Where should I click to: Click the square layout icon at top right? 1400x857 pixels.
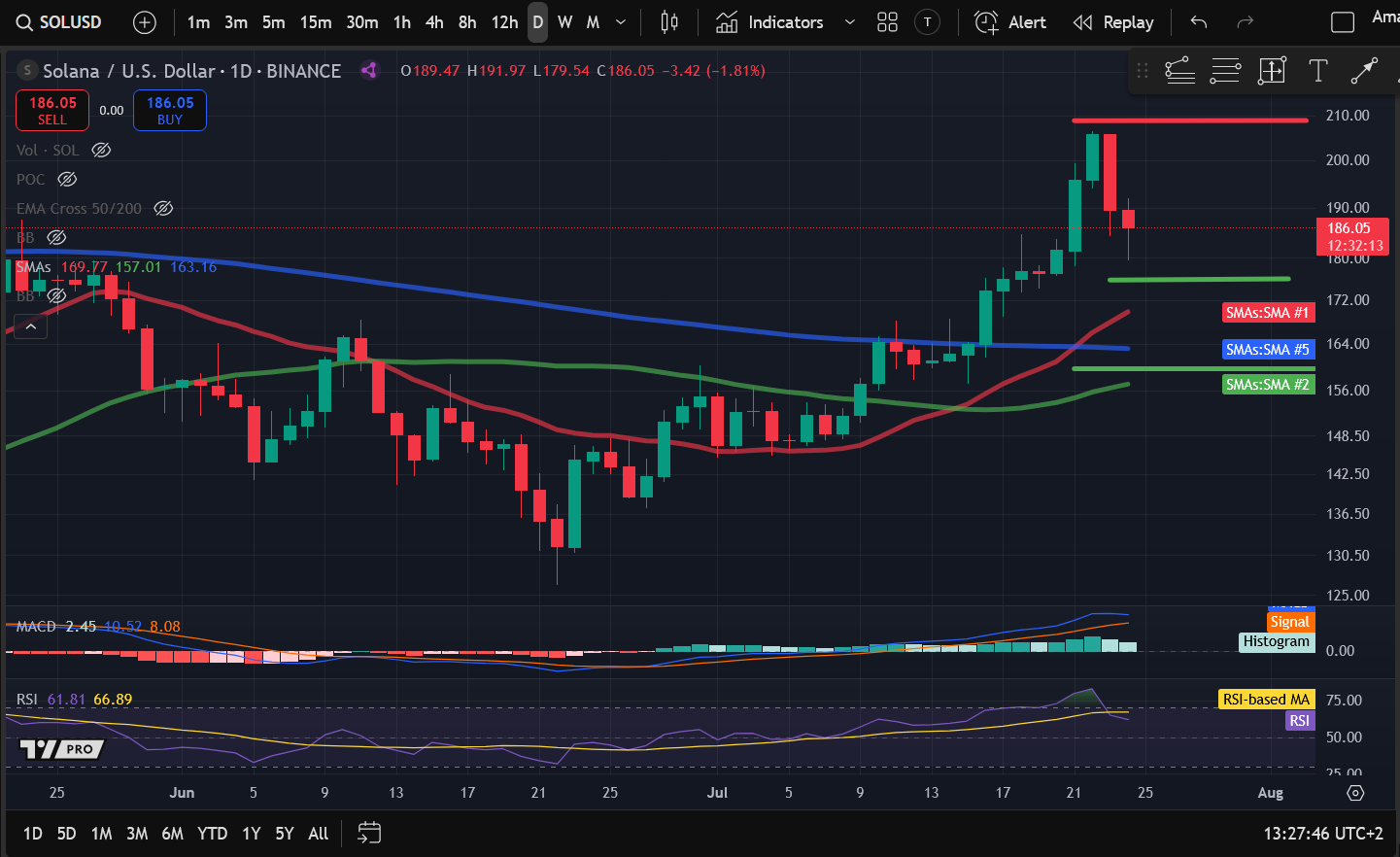[x=1343, y=22]
